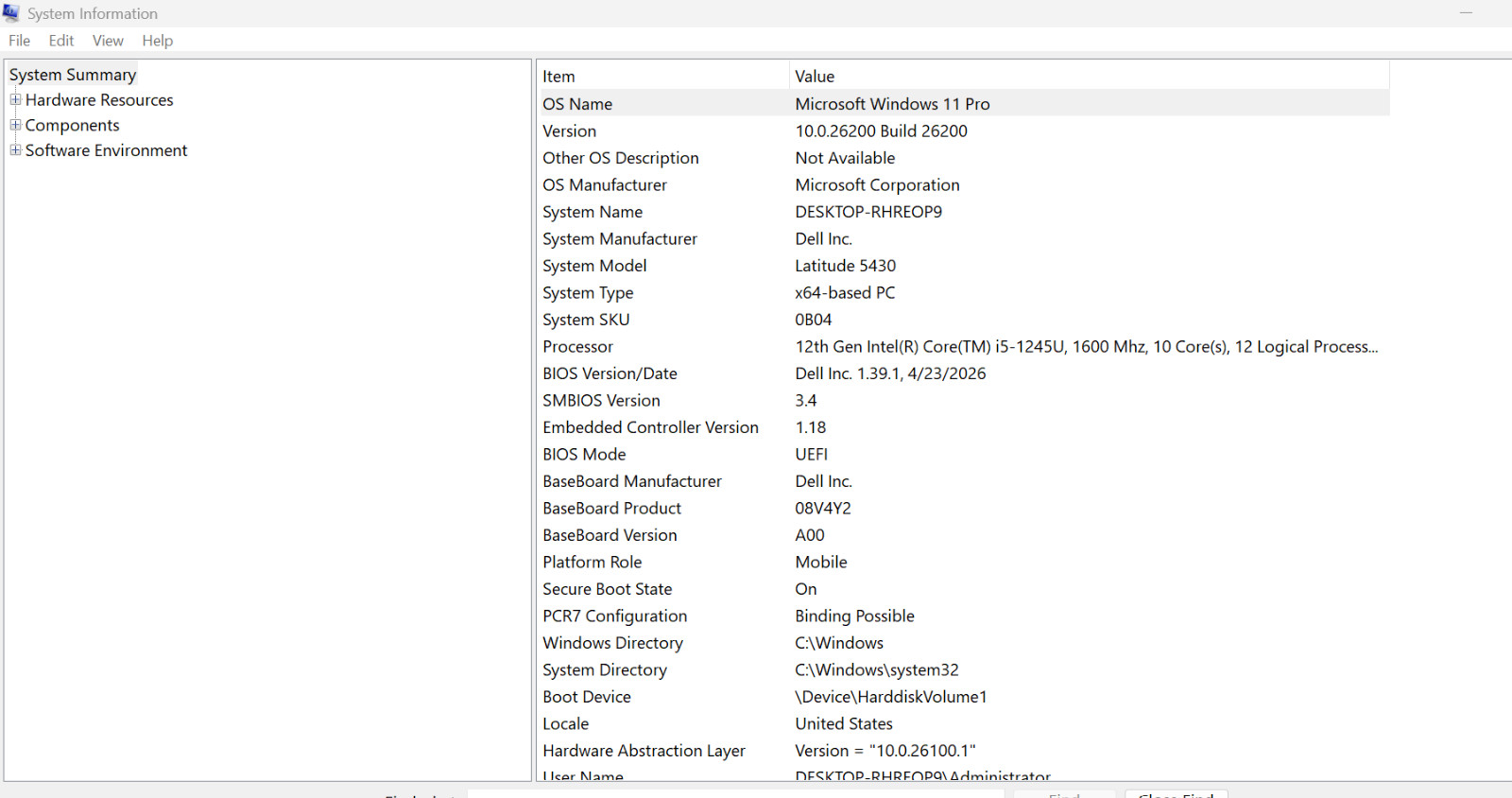Viewport: 1512px width, 798px height.
Task: Click the value 'UEFI'
Action: click(x=811, y=455)
